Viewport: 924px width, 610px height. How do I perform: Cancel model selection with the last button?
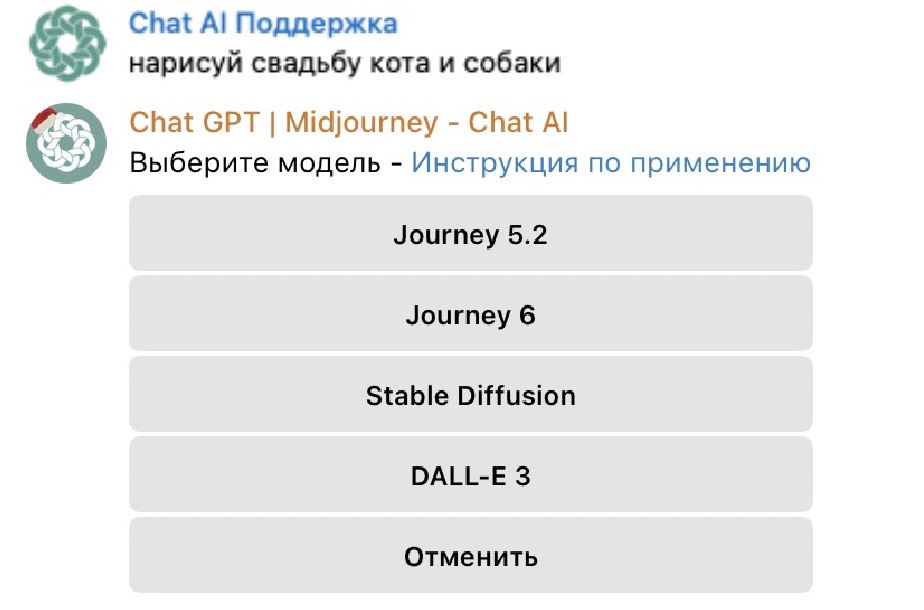pos(470,556)
